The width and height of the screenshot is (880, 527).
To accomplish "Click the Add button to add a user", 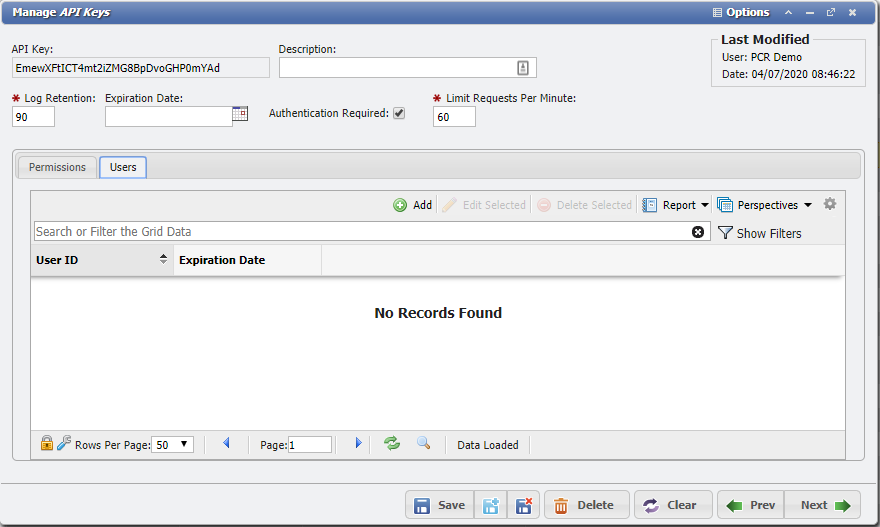I will [413, 205].
